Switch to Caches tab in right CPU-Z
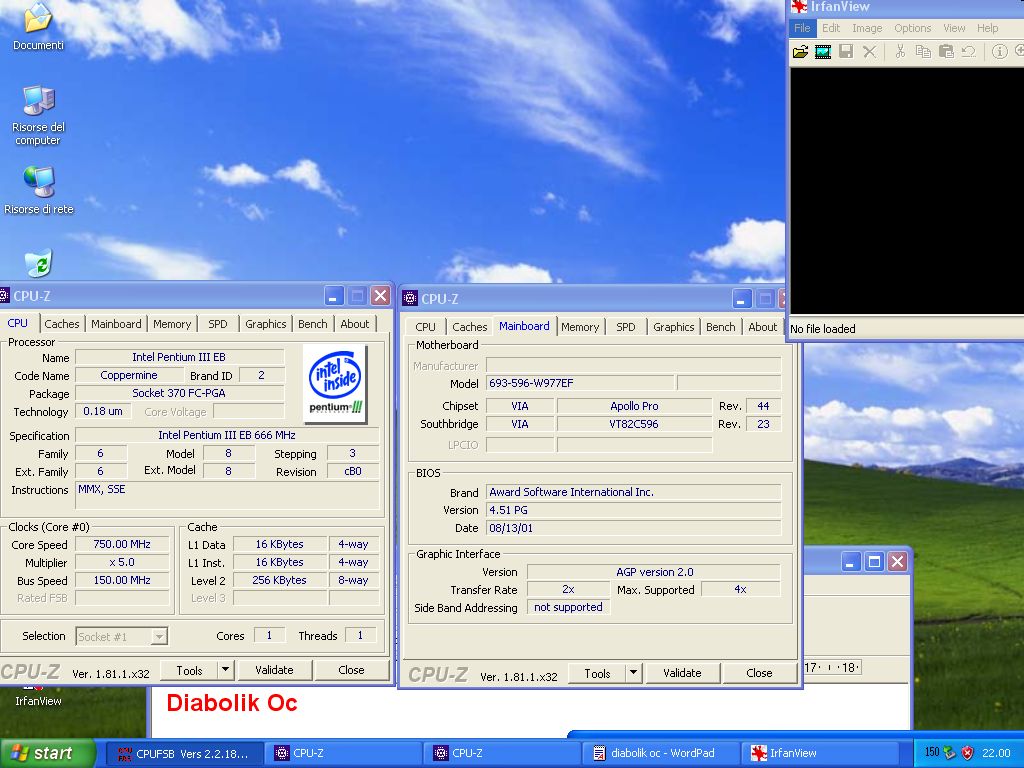The height and width of the screenshot is (768, 1024). point(470,327)
